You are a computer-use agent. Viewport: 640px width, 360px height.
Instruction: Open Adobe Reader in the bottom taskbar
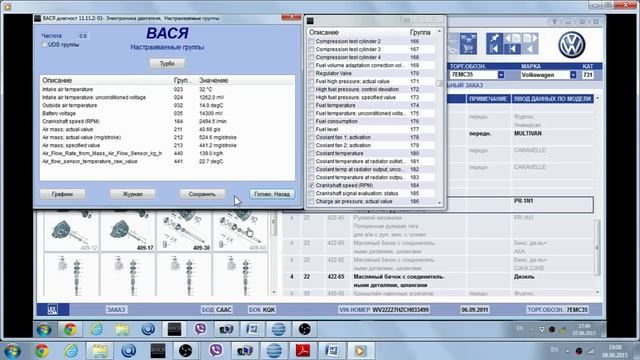(x=302, y=350)
